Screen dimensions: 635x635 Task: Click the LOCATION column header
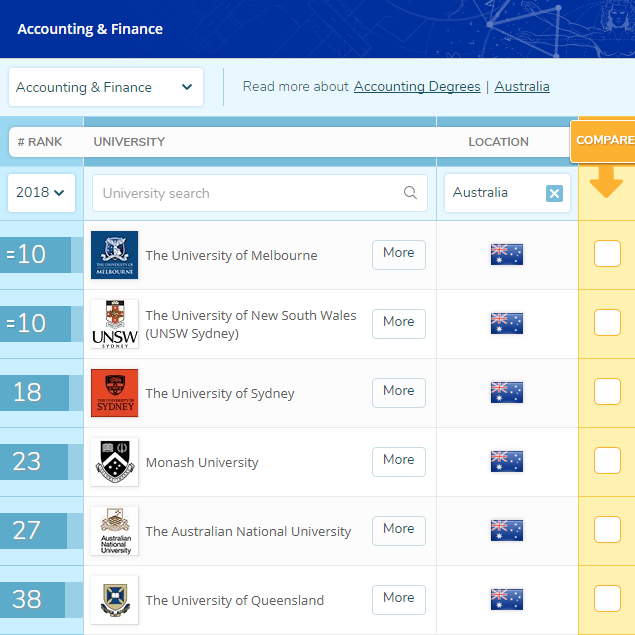click(499, 142)
